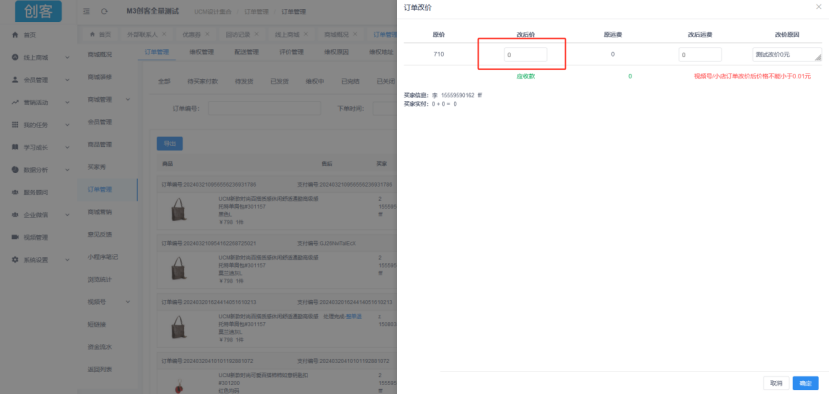Expand the 学习成长 chevron
Screen dimensions: 829x394
[67, 148]
